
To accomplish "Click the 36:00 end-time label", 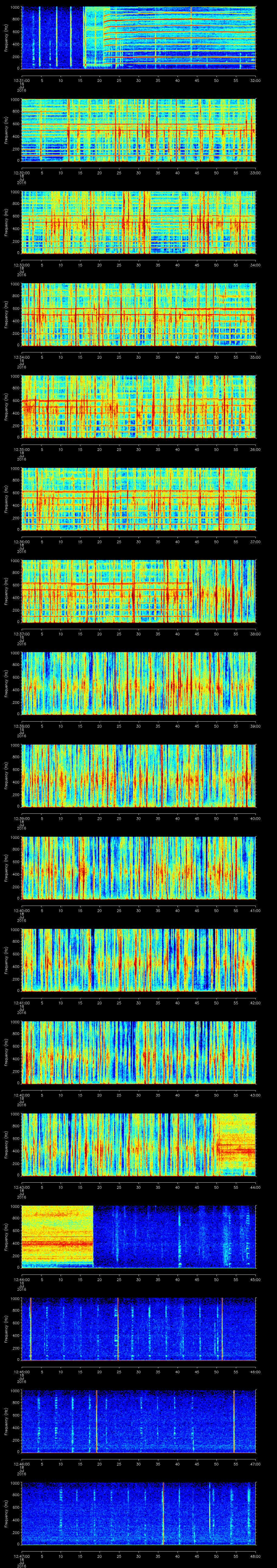I will pos(255,449).
